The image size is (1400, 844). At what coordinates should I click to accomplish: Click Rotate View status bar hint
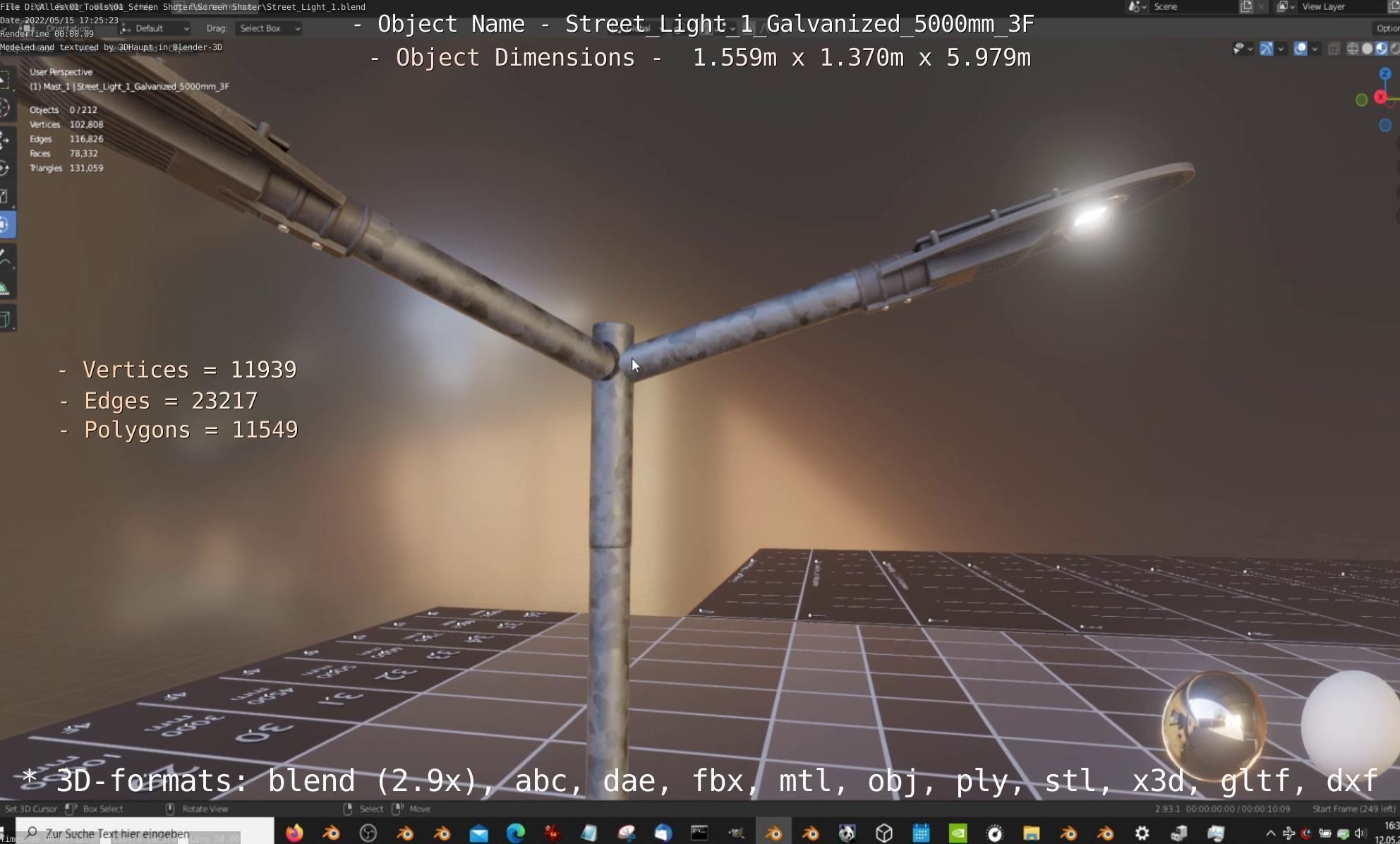205,809
